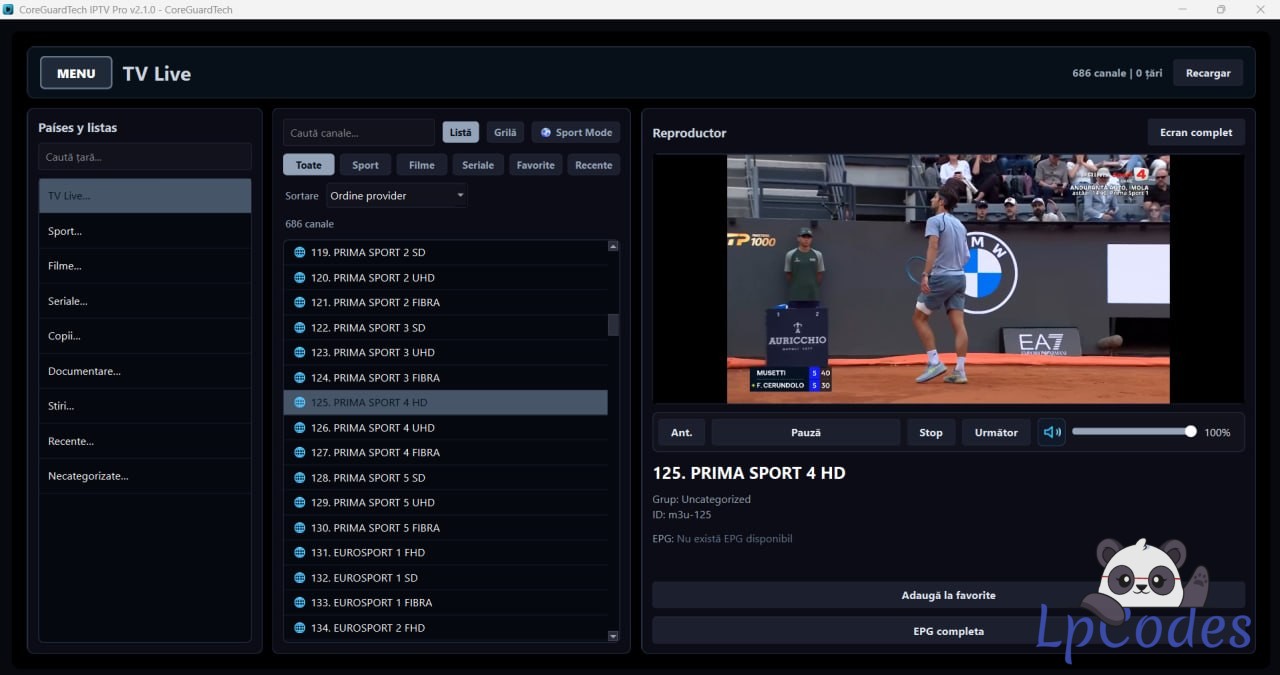Click the globe icon beside 131. EUROSPORT 1 FHD

[299, 552]
